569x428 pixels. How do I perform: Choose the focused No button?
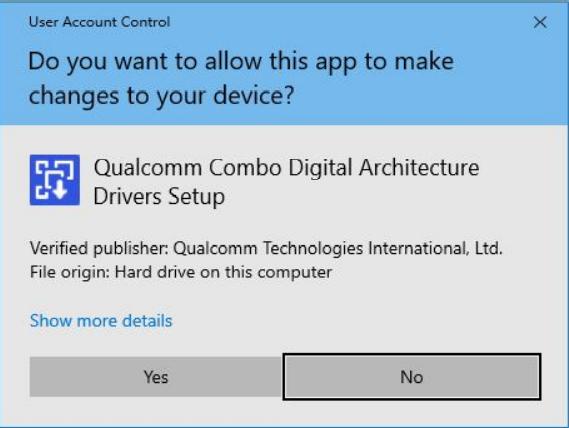412,376
